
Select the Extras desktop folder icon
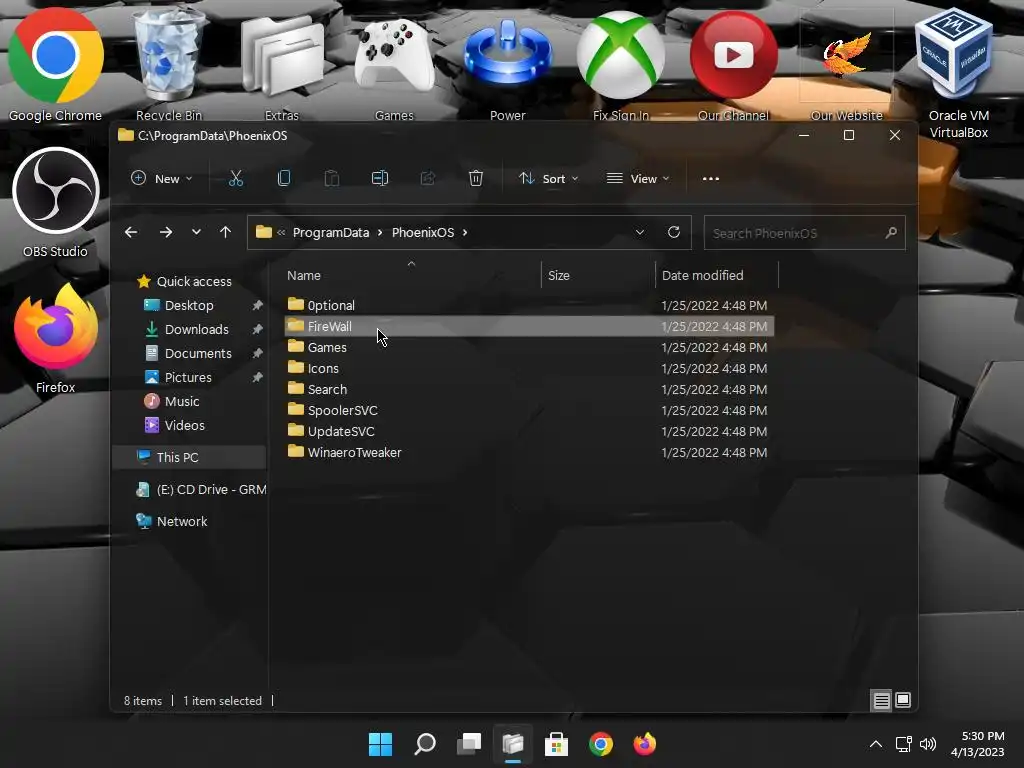[281, 65]
